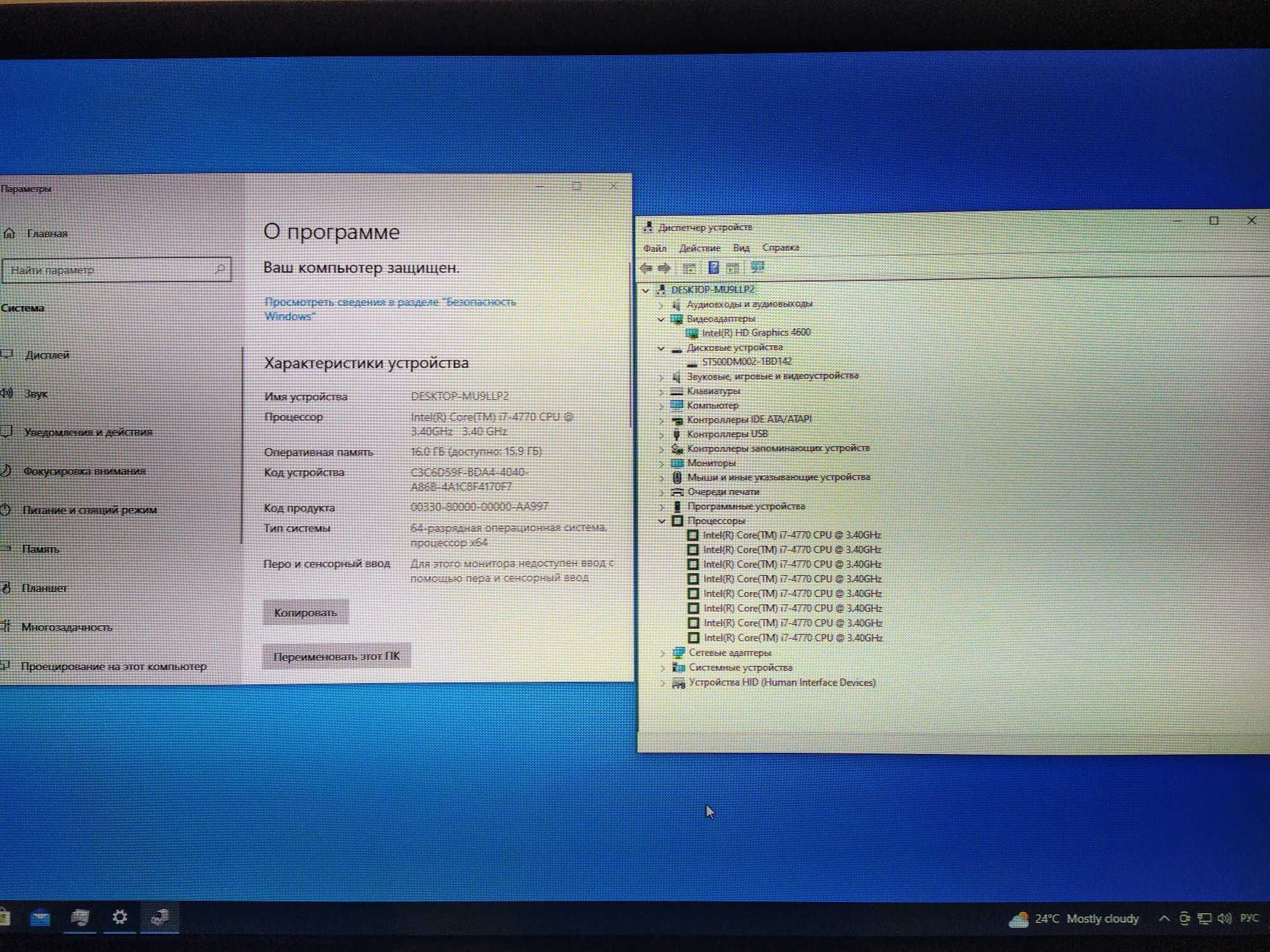Select Звук in Settings sidebar
Viewport: 1270px width, 952px height.
pos(36,393)
